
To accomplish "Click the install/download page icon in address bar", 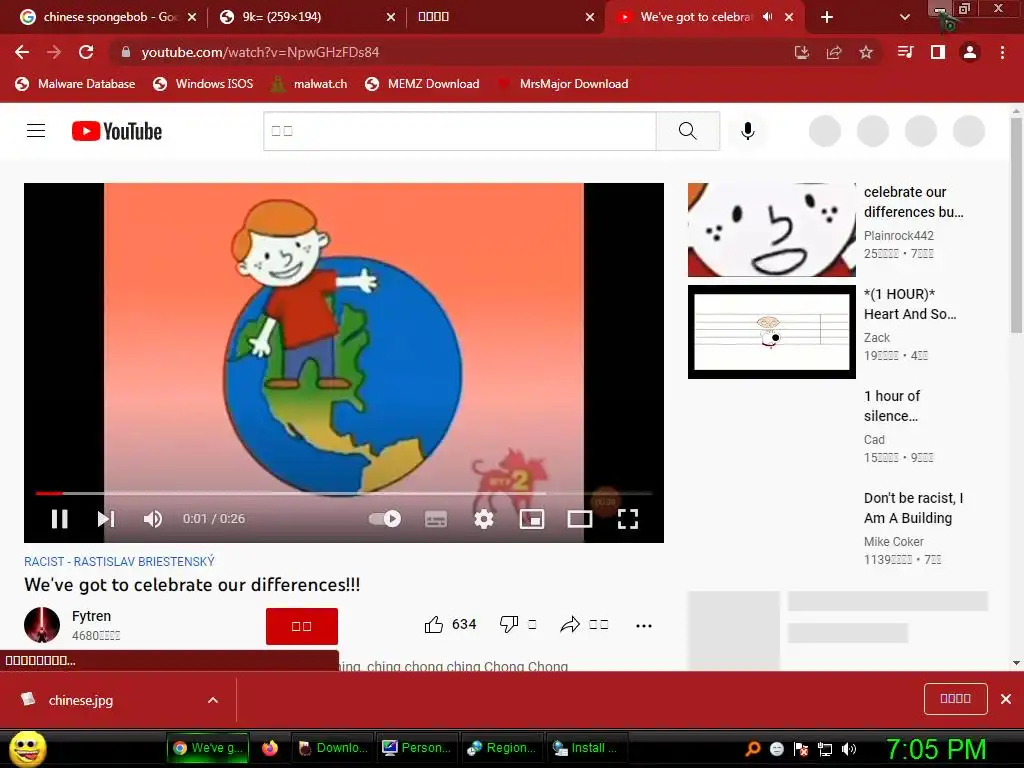I will coord(802,52).
